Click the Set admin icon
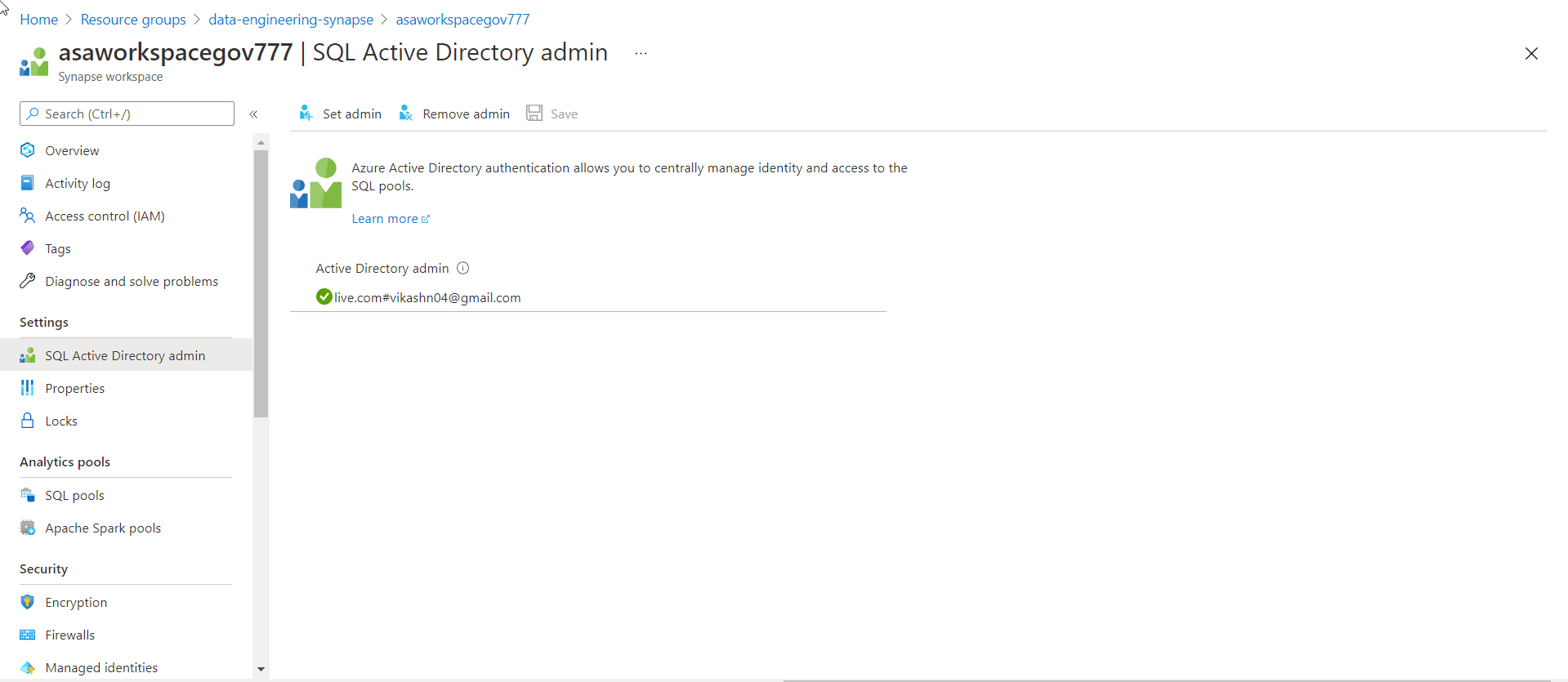1568x682 pixels. pos(306,114)
